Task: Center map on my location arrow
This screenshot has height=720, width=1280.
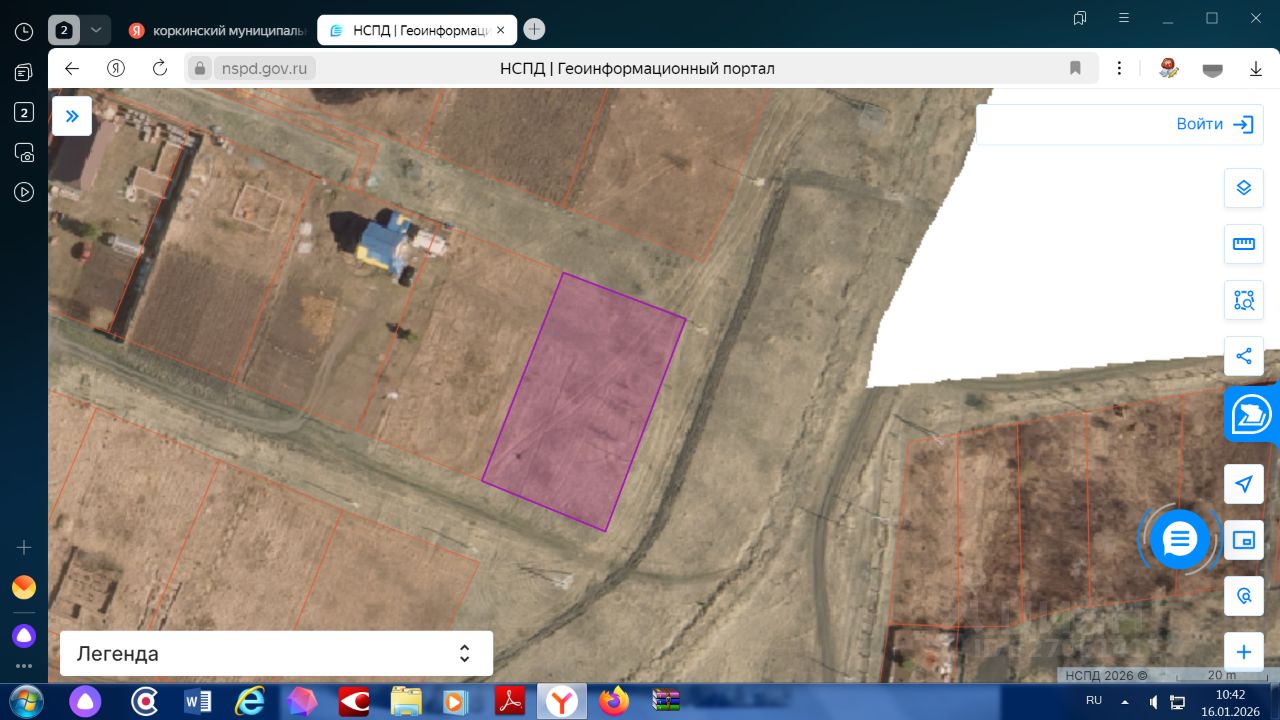Action: 1244,484
